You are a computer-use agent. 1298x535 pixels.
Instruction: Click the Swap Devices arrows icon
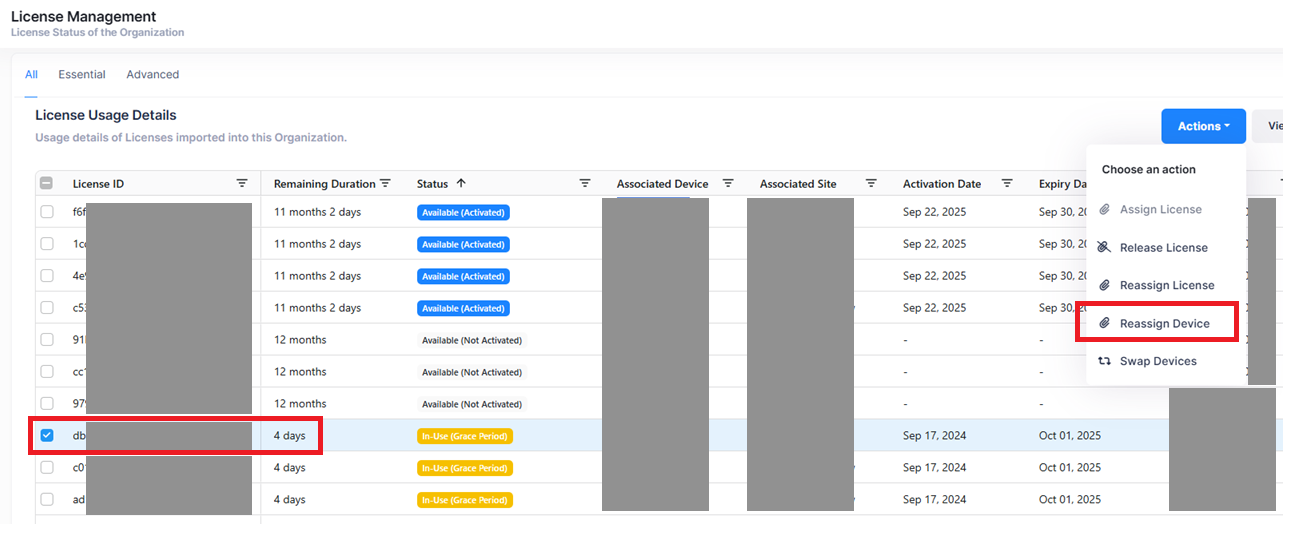1104,361
